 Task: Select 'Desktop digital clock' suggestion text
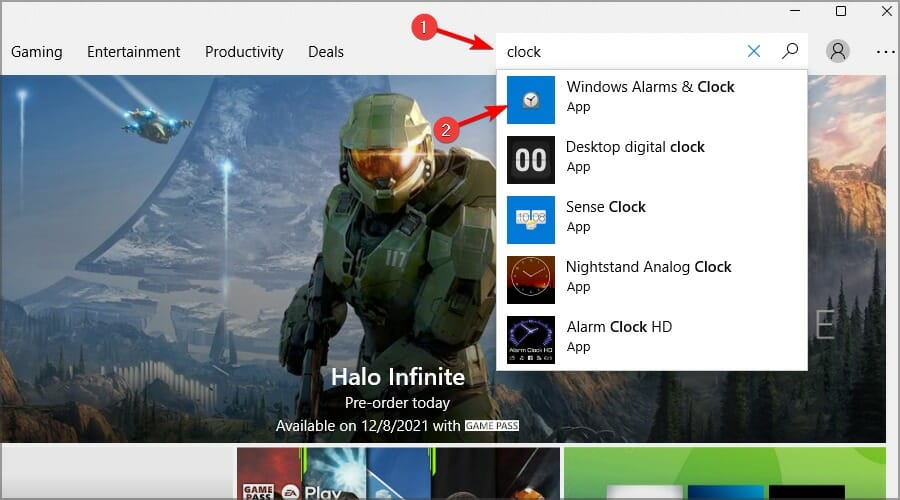click(x=635, y=147)
